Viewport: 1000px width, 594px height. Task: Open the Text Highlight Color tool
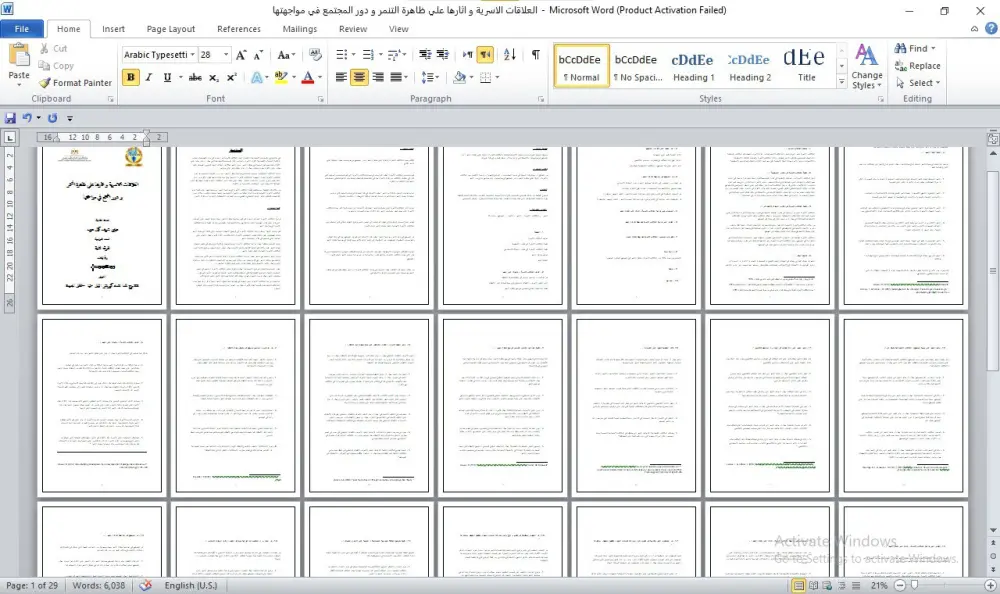pyautogui.click(x=283, y=76)
